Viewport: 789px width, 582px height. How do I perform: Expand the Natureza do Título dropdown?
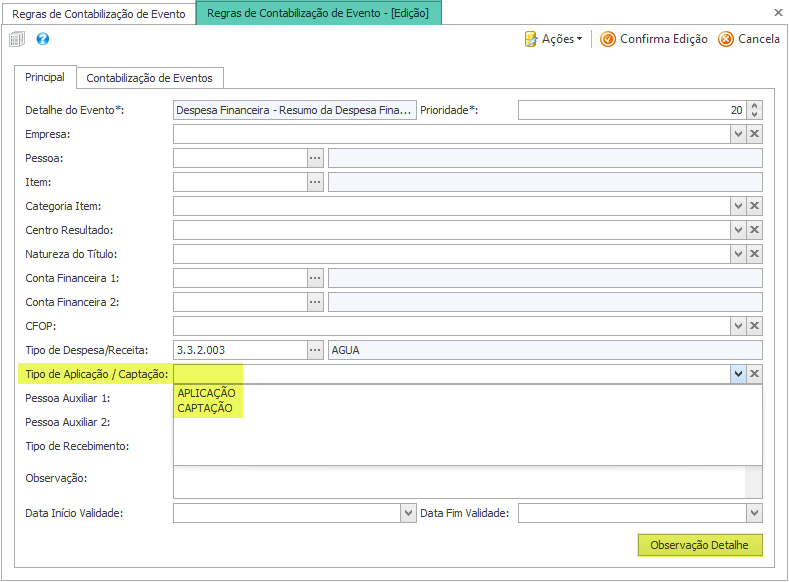click(x=738, y=254)
